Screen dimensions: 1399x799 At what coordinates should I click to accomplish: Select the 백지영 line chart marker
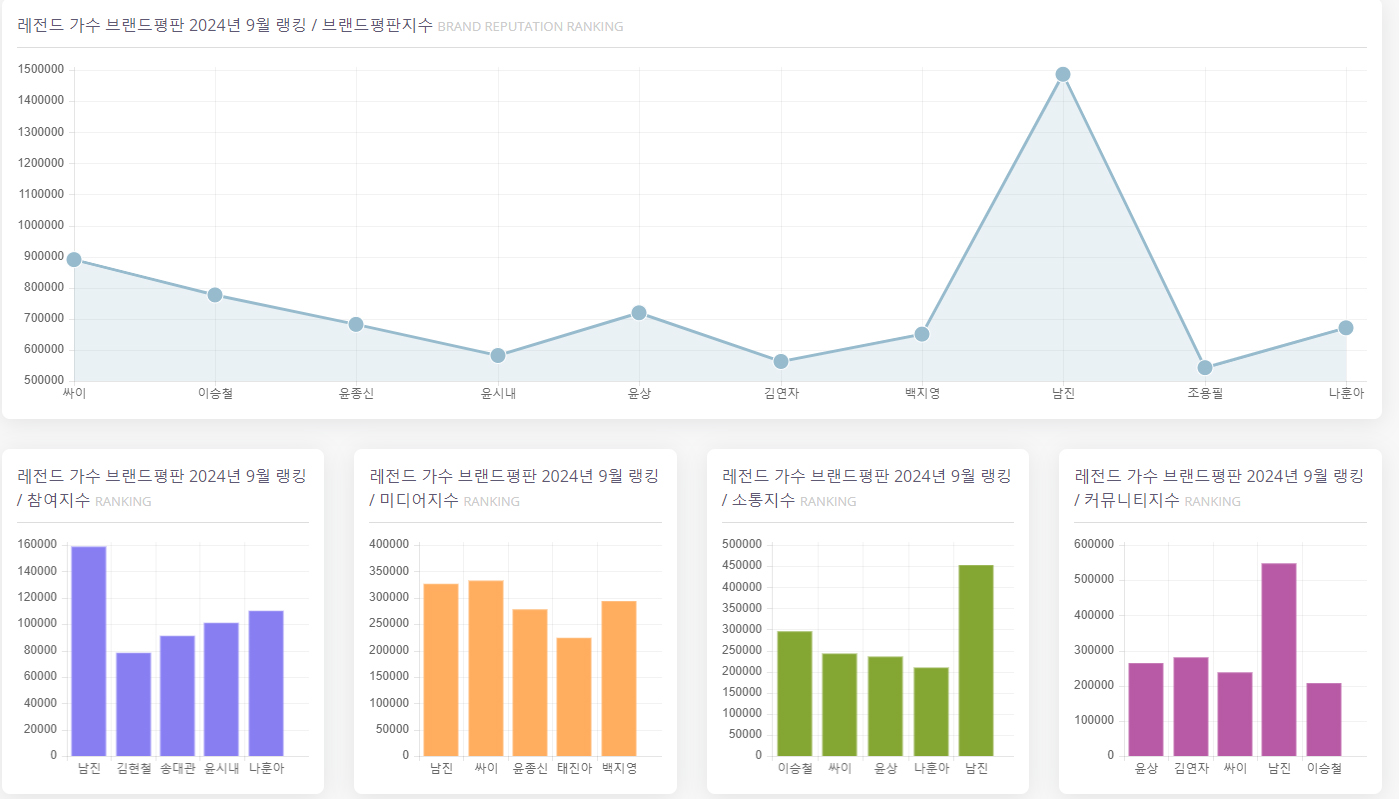coord(922,333)
